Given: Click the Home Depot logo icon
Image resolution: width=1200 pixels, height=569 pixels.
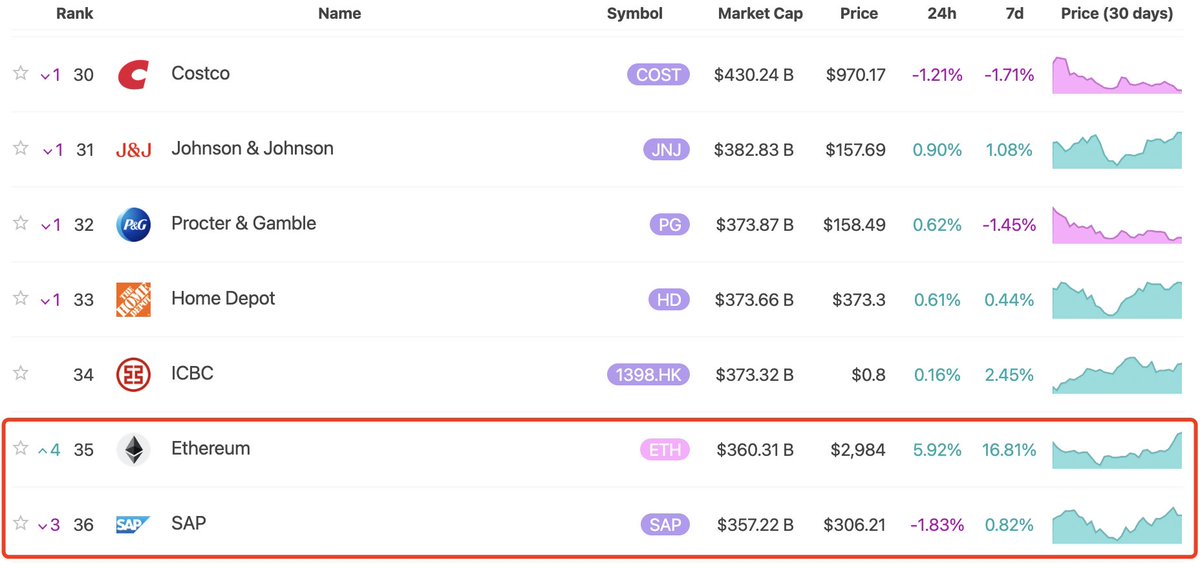Looking at the screenshot, I should 133,300.
